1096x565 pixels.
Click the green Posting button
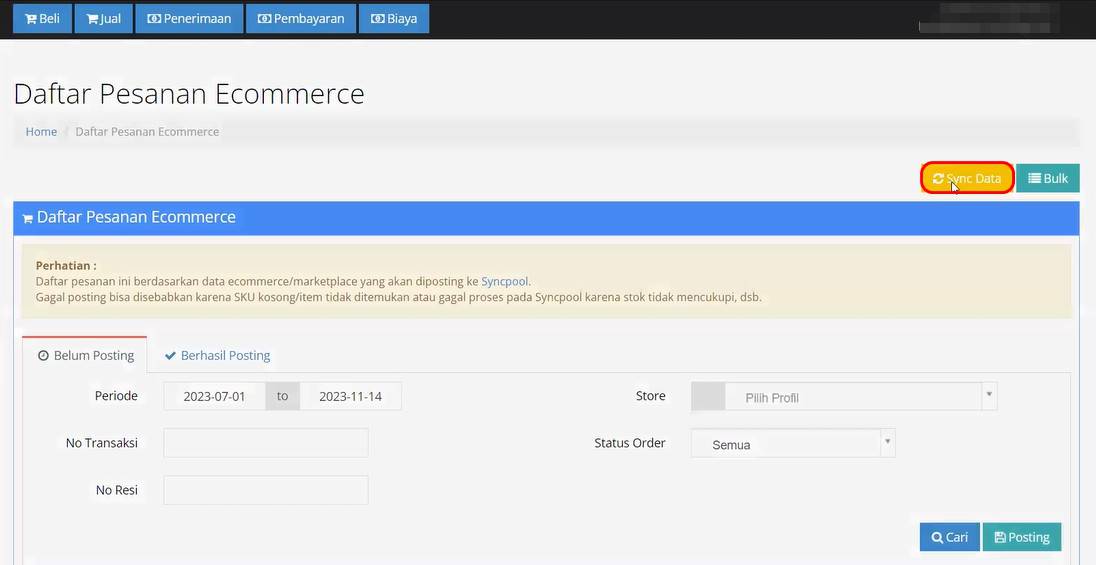[x=1021, y=537]
